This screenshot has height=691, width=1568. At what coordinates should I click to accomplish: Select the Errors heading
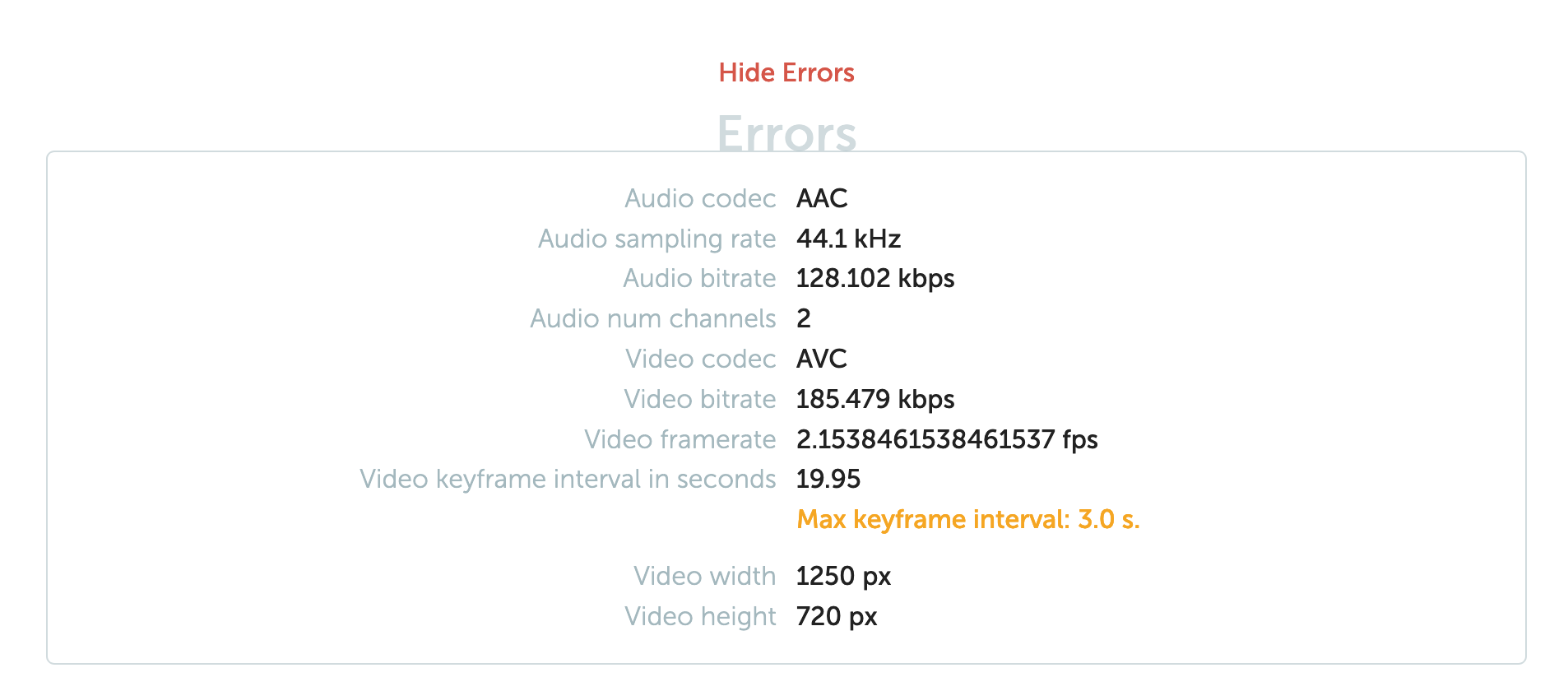[x=786, y=132]
